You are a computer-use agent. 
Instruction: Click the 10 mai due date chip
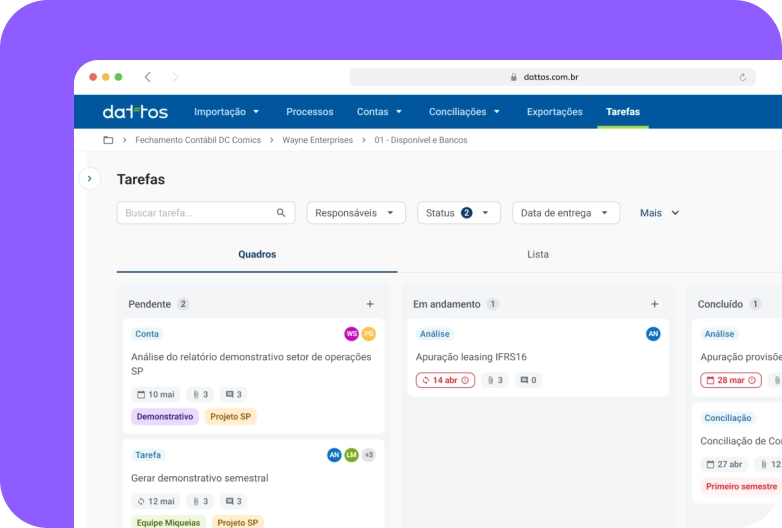[x=156, y=394]
